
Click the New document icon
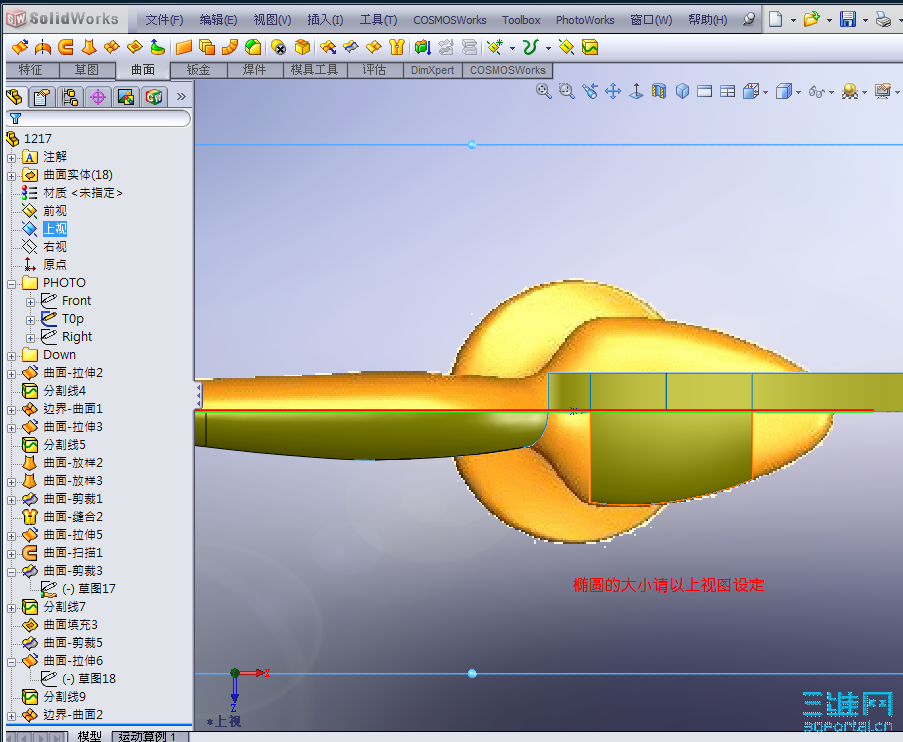(x=776, y=20)
